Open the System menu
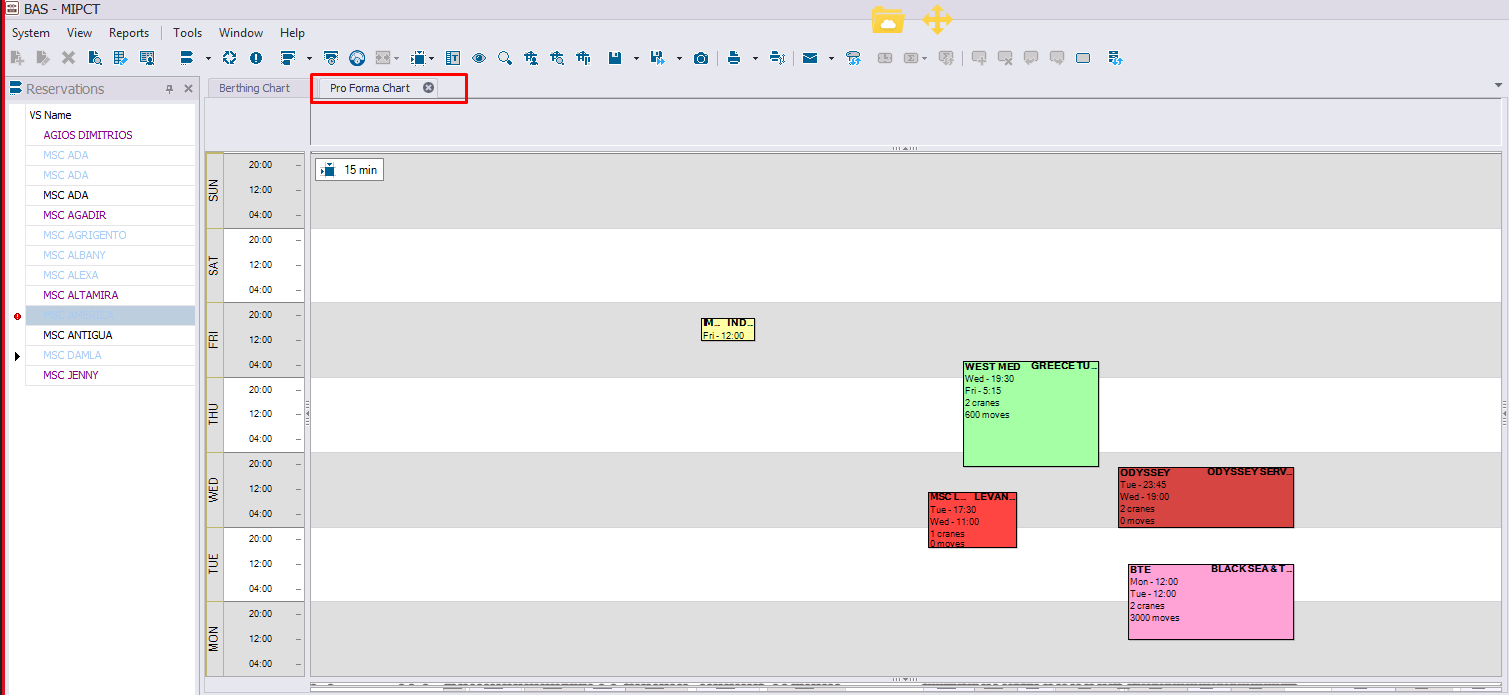 click(x=31, y=33)
